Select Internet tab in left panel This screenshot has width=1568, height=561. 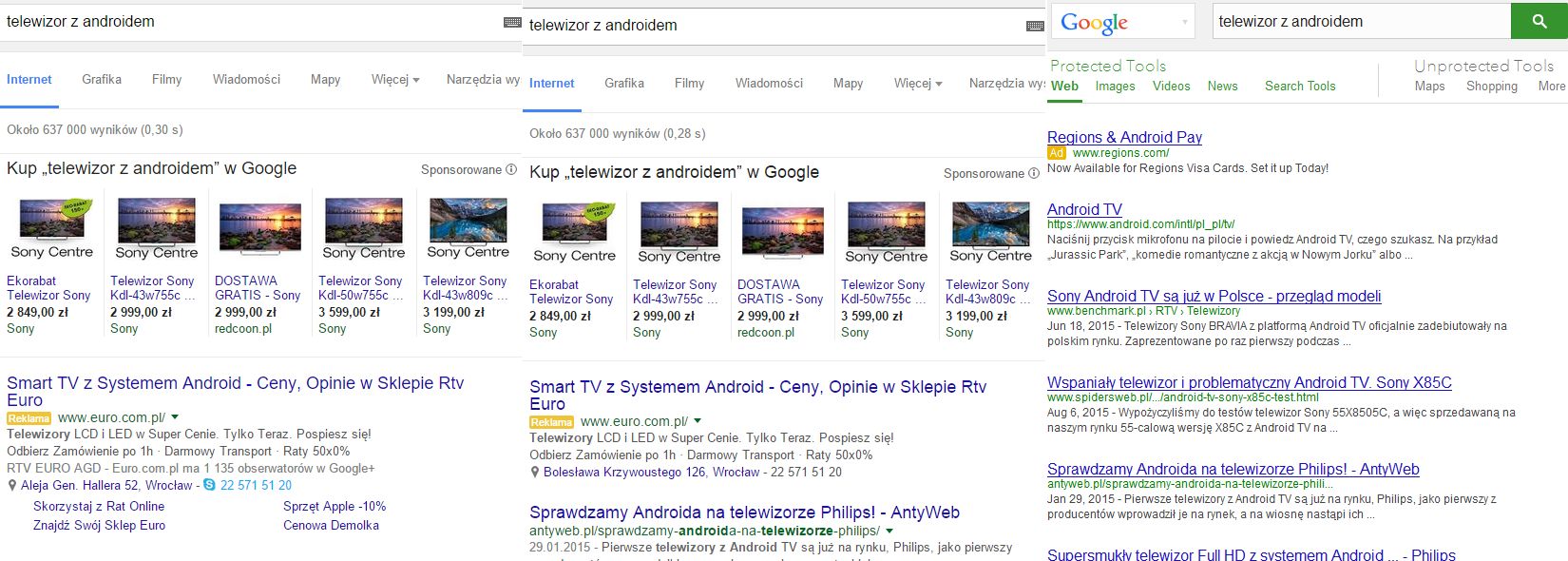coord(29,79)
